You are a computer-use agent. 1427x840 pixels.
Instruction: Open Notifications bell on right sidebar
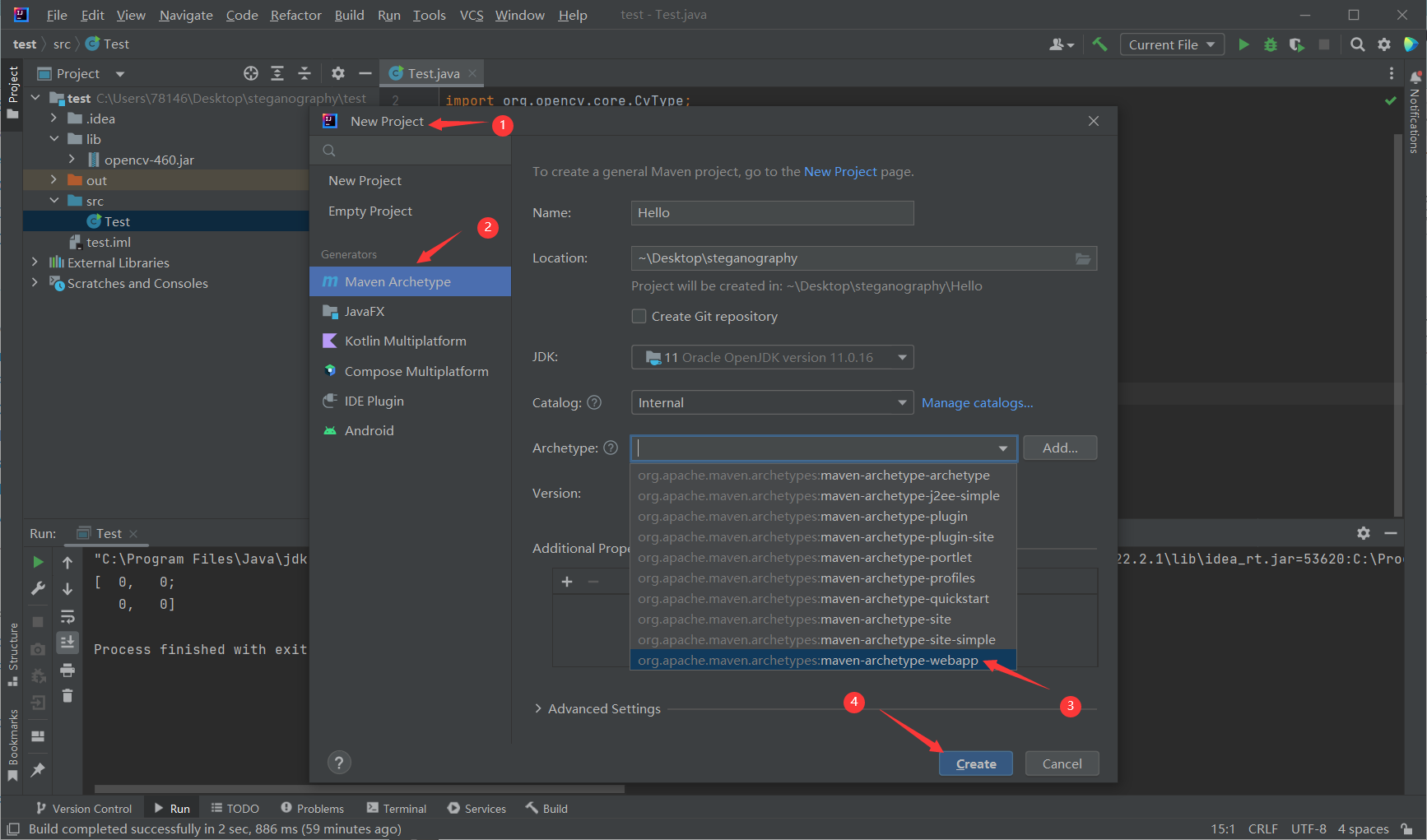point(1415,77)
